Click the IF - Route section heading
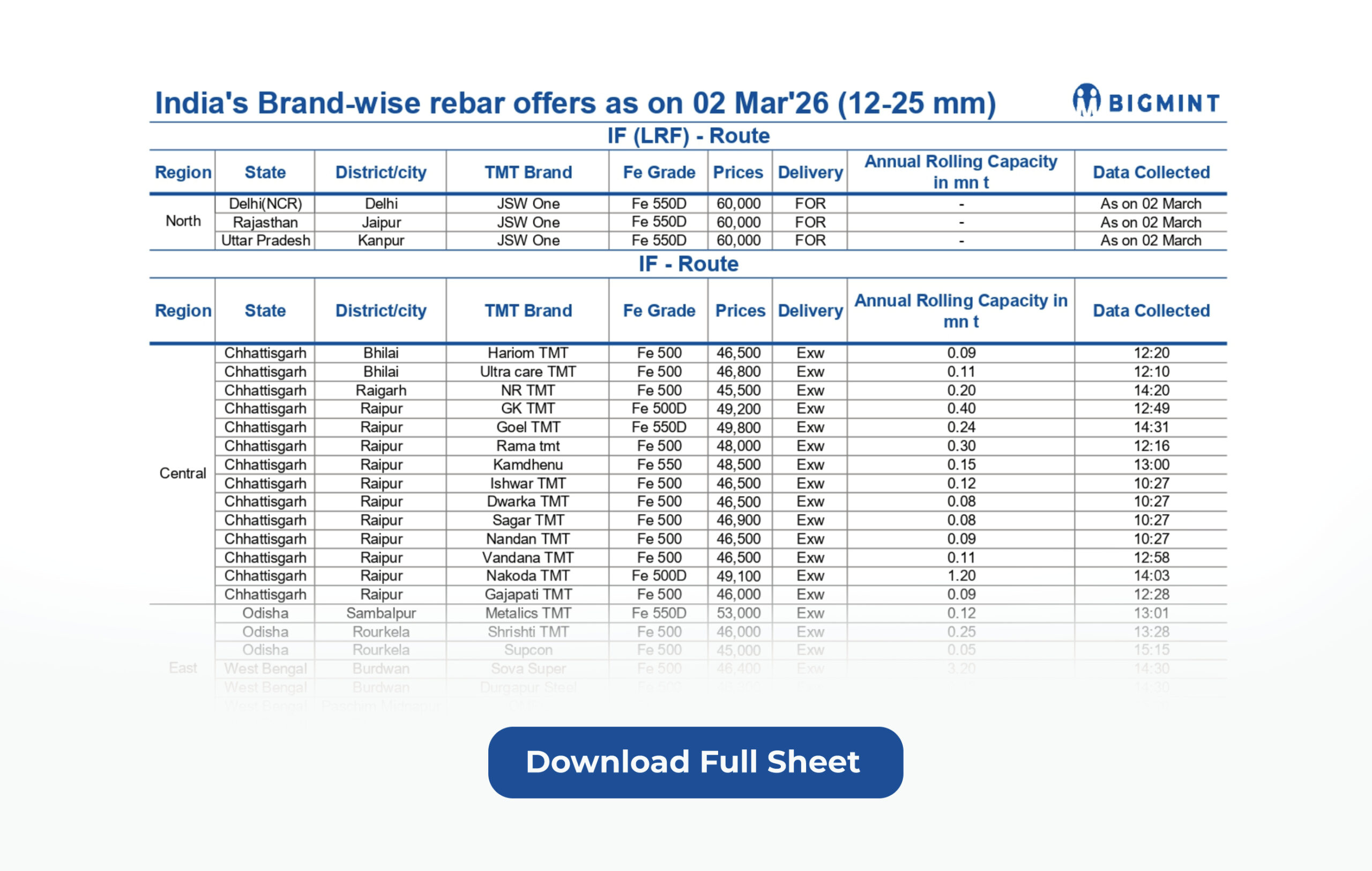The width and height of the screenshot is (1372, 871). click(688, 264)
